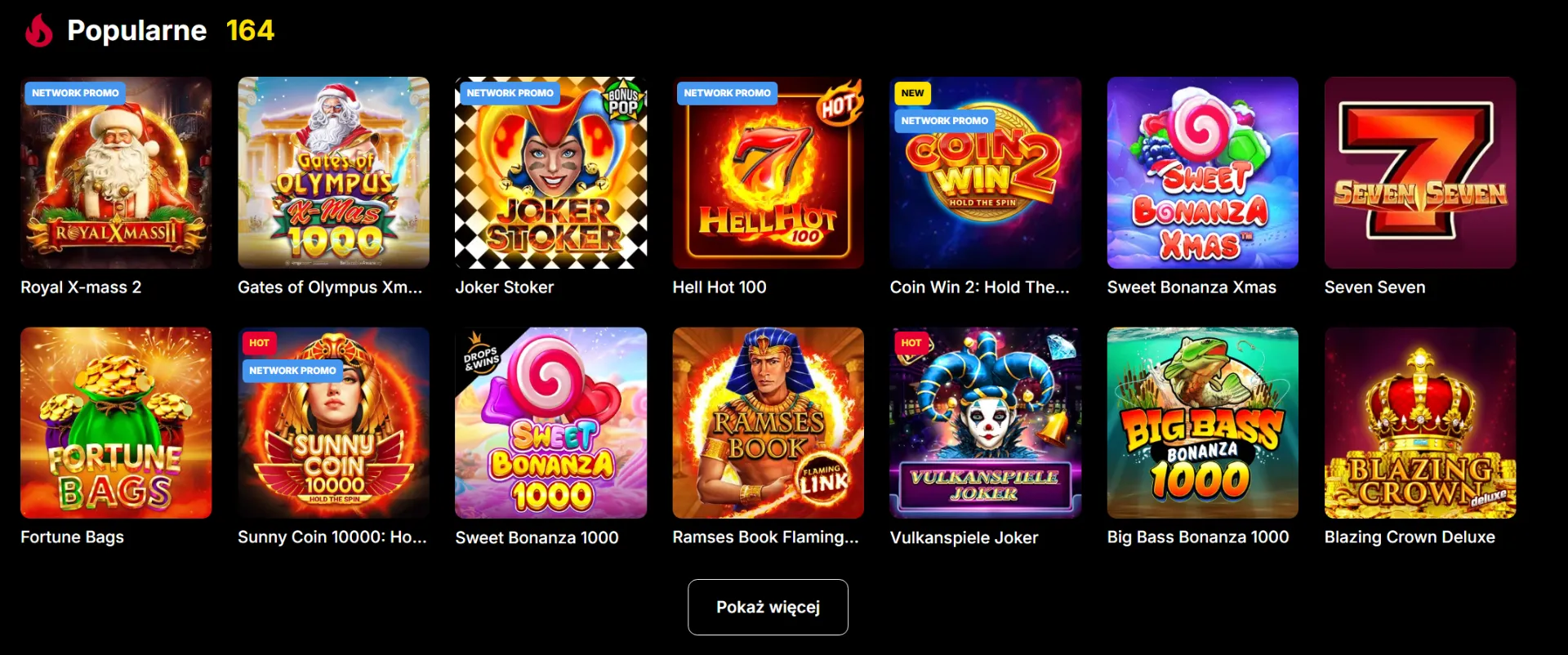Open Ramses Book Flaming Link
The image size is (1568, 655).
768,423
